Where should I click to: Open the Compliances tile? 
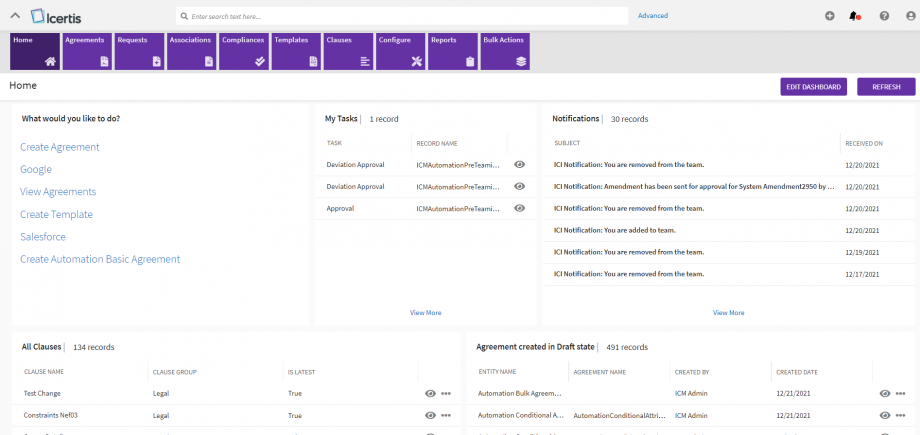click(244, 52)
